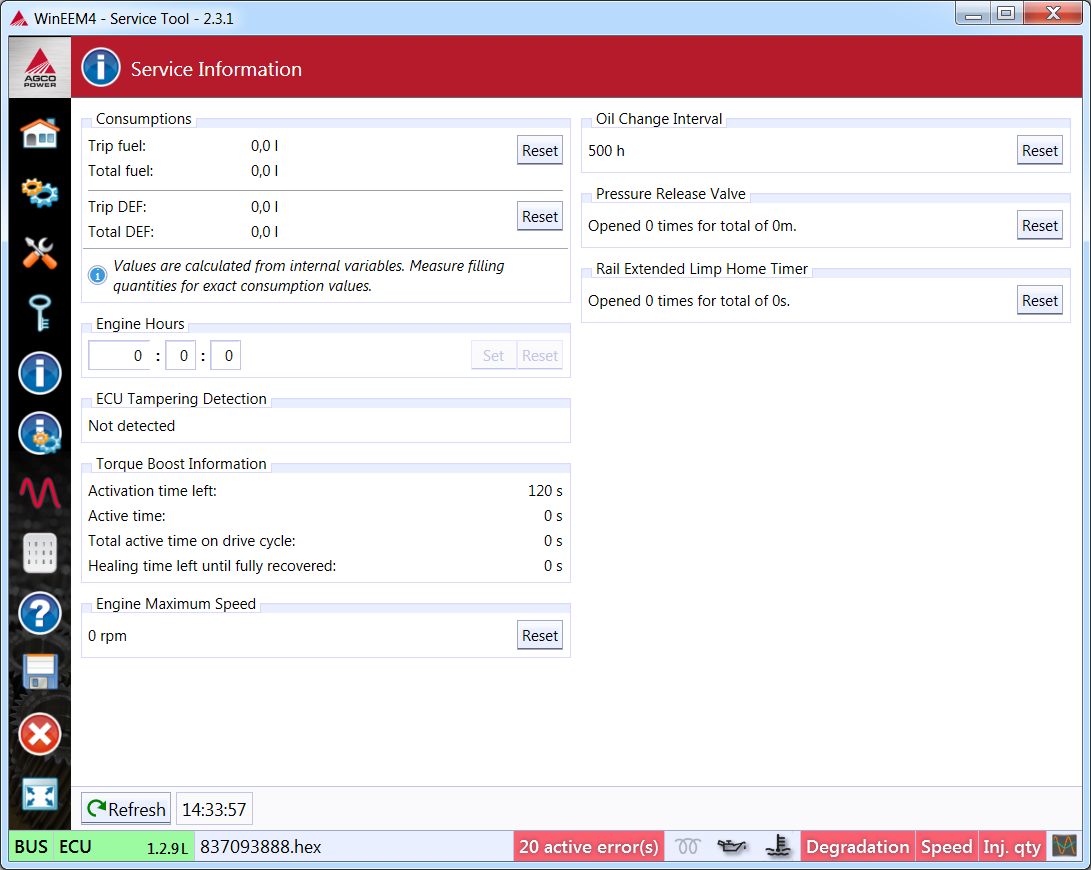Image resolution: width=1091 pixels, height=870 pixels.
Task: Reset the trip fuel consumption
Action: click(540, 151)
